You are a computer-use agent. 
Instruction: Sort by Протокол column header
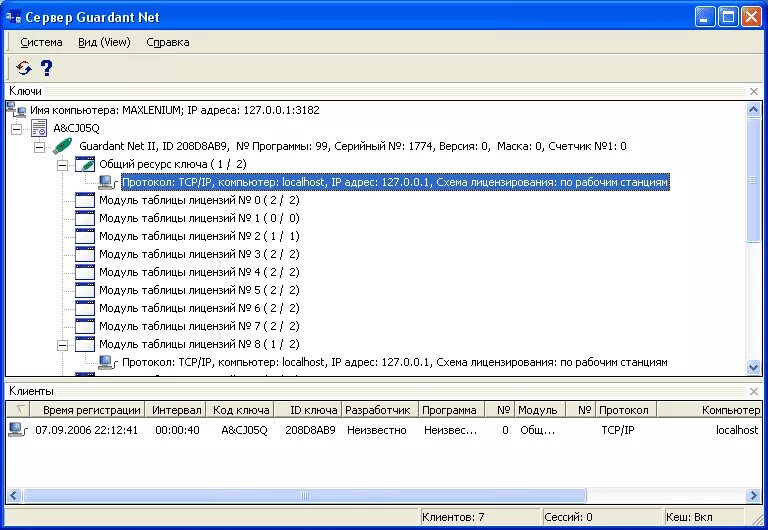pyautogui.click(x=625, y=410)
